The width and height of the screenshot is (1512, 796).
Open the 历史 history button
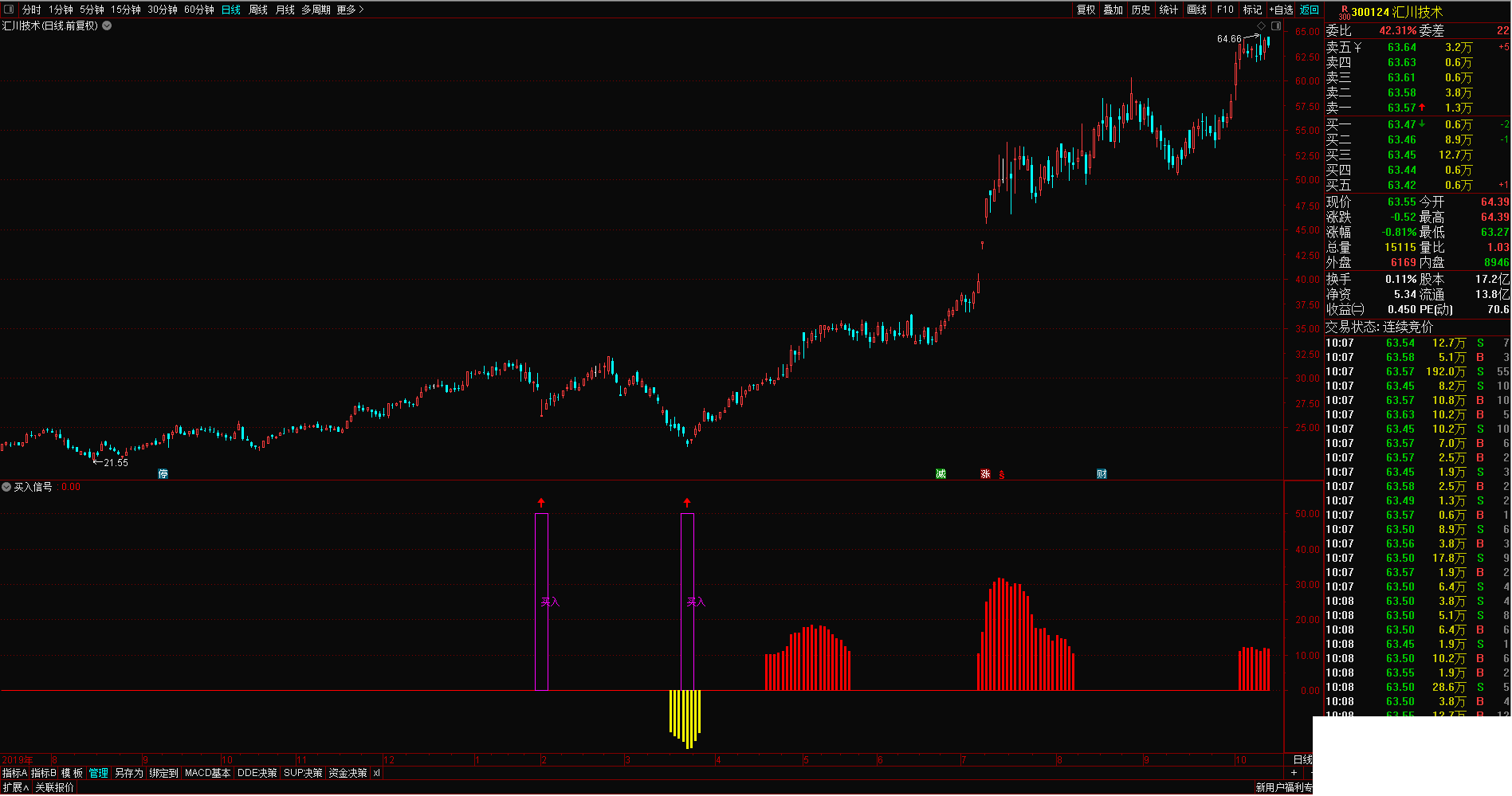click(1141, 10)
